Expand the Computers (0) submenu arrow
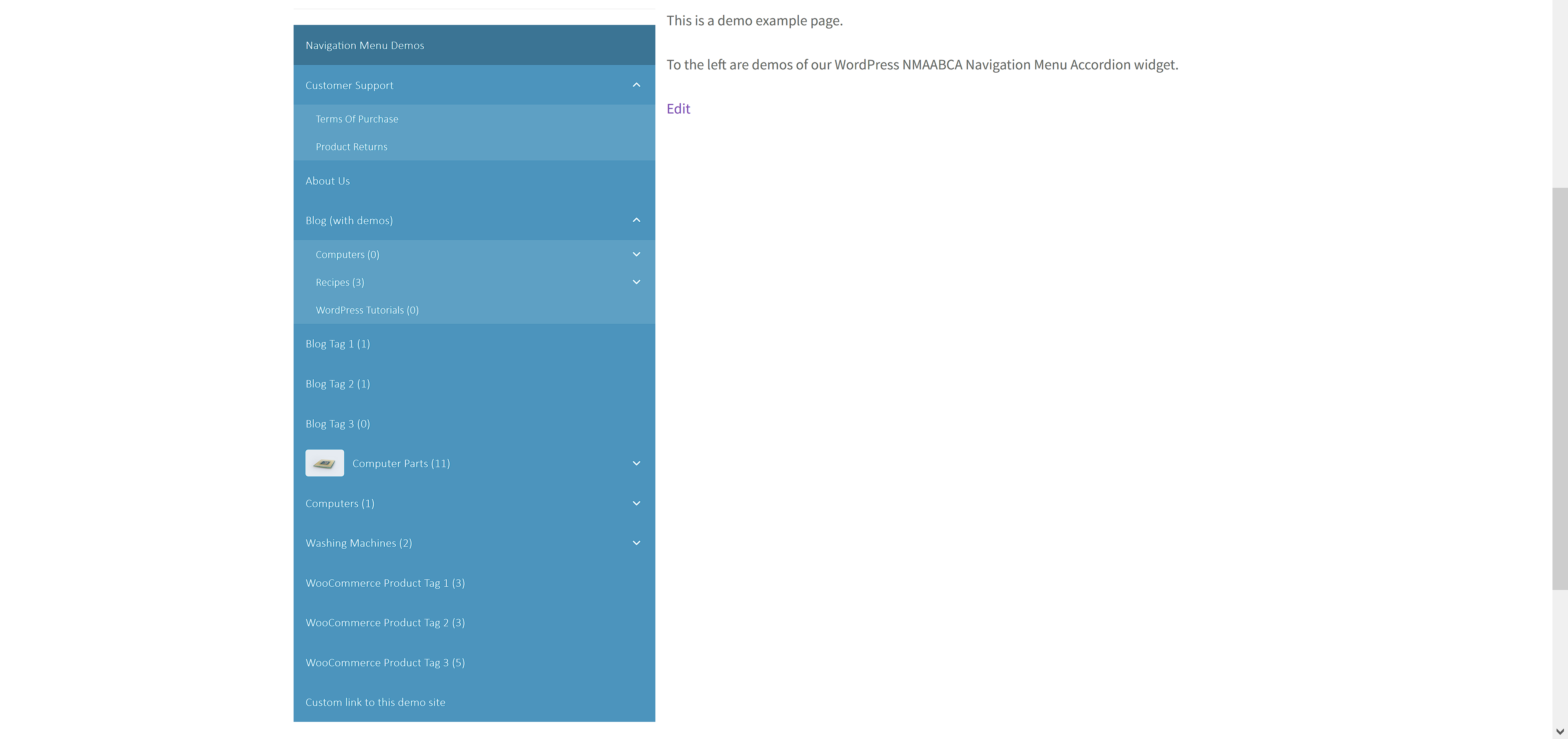1568x739 pixels. (636, 254)
